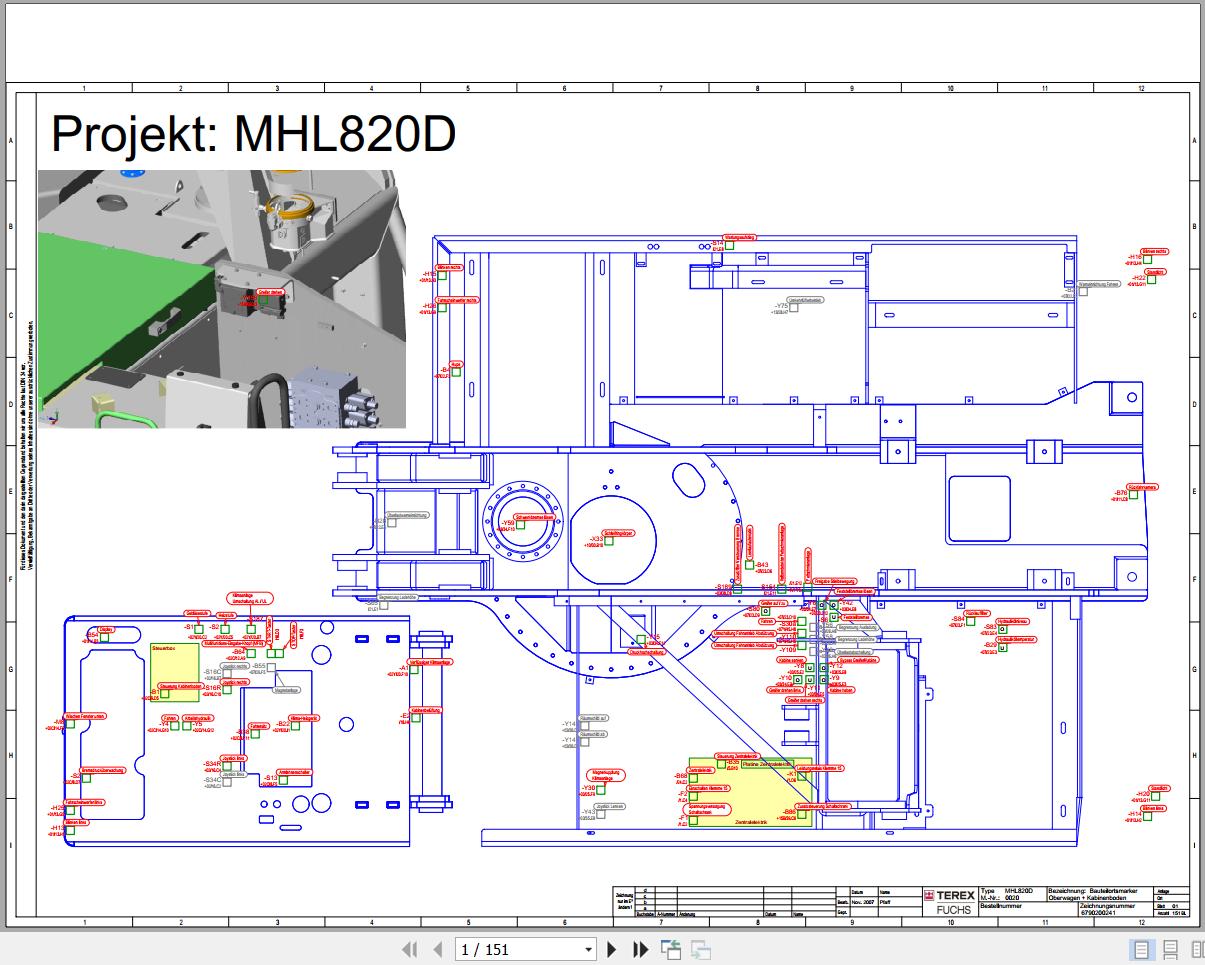This screenshot has height=965, width=1205.
Task: Jump to the first page with the double-left-arrow icon
Action: [x=409, y=949]
